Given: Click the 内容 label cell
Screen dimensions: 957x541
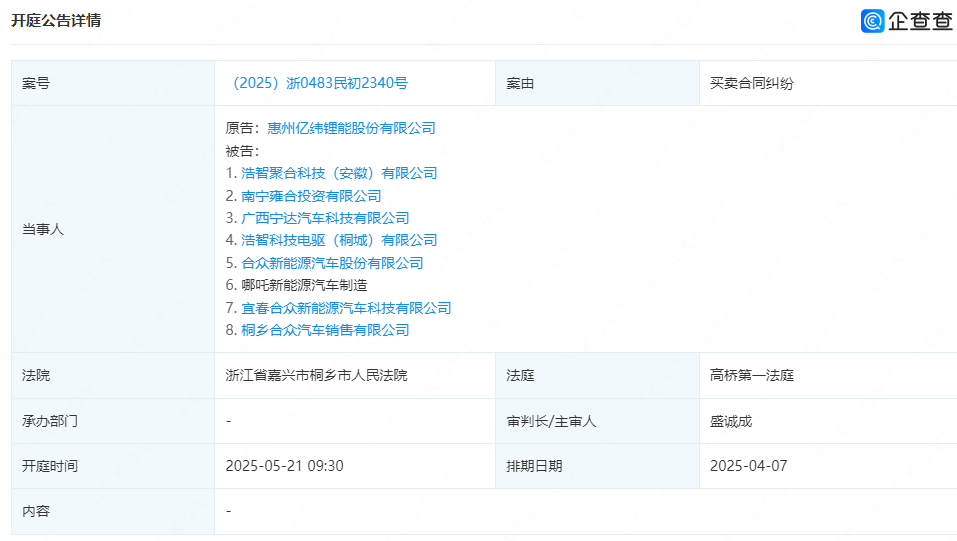Looking at the screenshot, I should point(113,511).
